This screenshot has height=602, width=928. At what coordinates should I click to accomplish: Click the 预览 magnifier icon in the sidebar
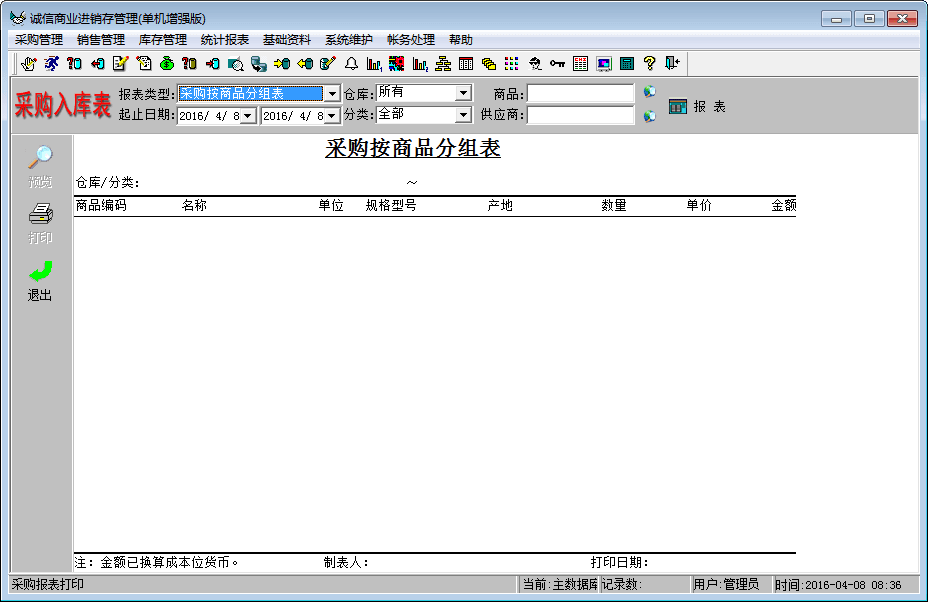[40, 158]
